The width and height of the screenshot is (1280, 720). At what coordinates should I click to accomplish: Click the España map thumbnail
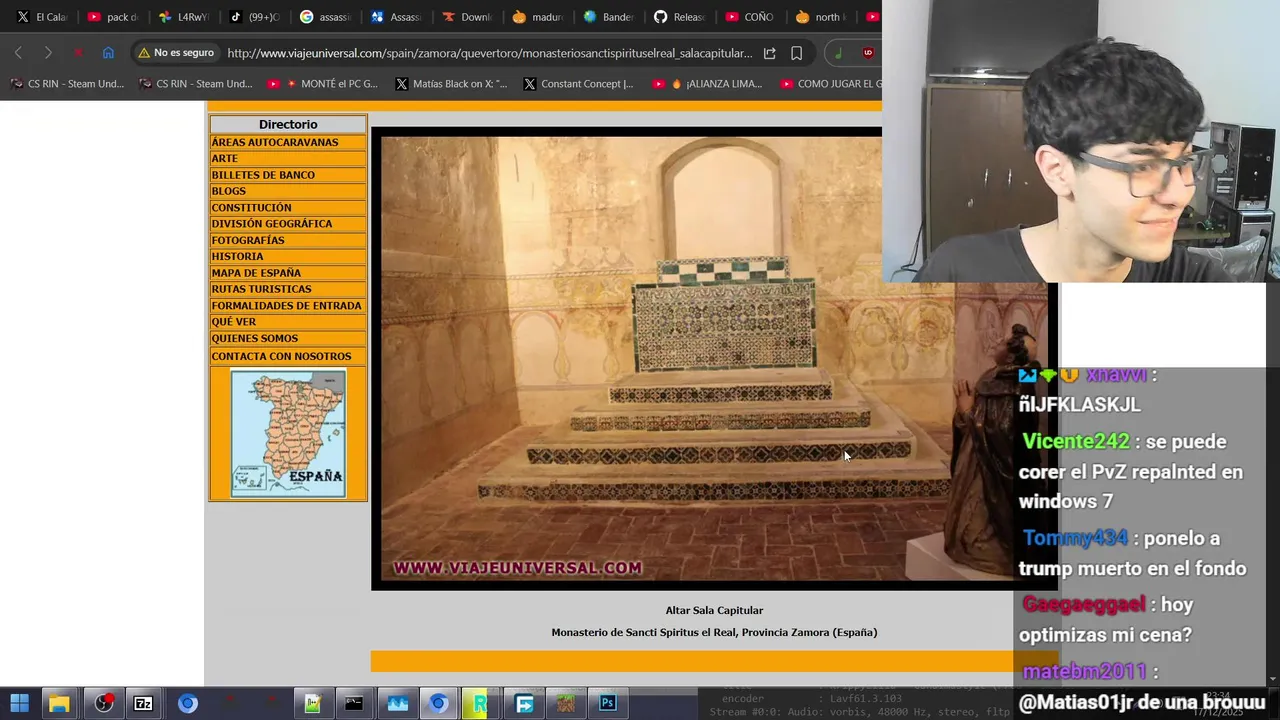click(x=288, y=433)
